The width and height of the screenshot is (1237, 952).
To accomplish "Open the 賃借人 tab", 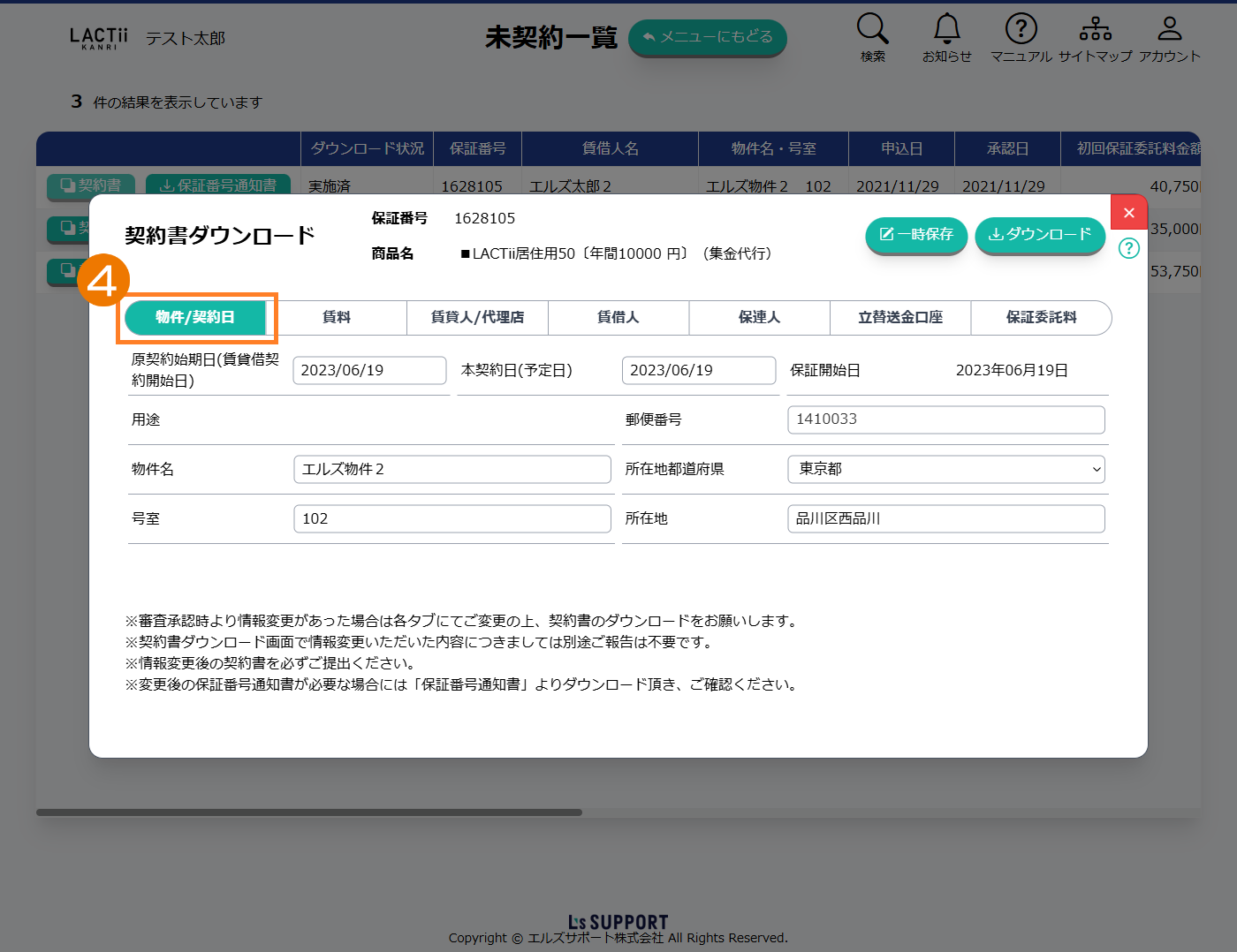I will click(618, 318).
